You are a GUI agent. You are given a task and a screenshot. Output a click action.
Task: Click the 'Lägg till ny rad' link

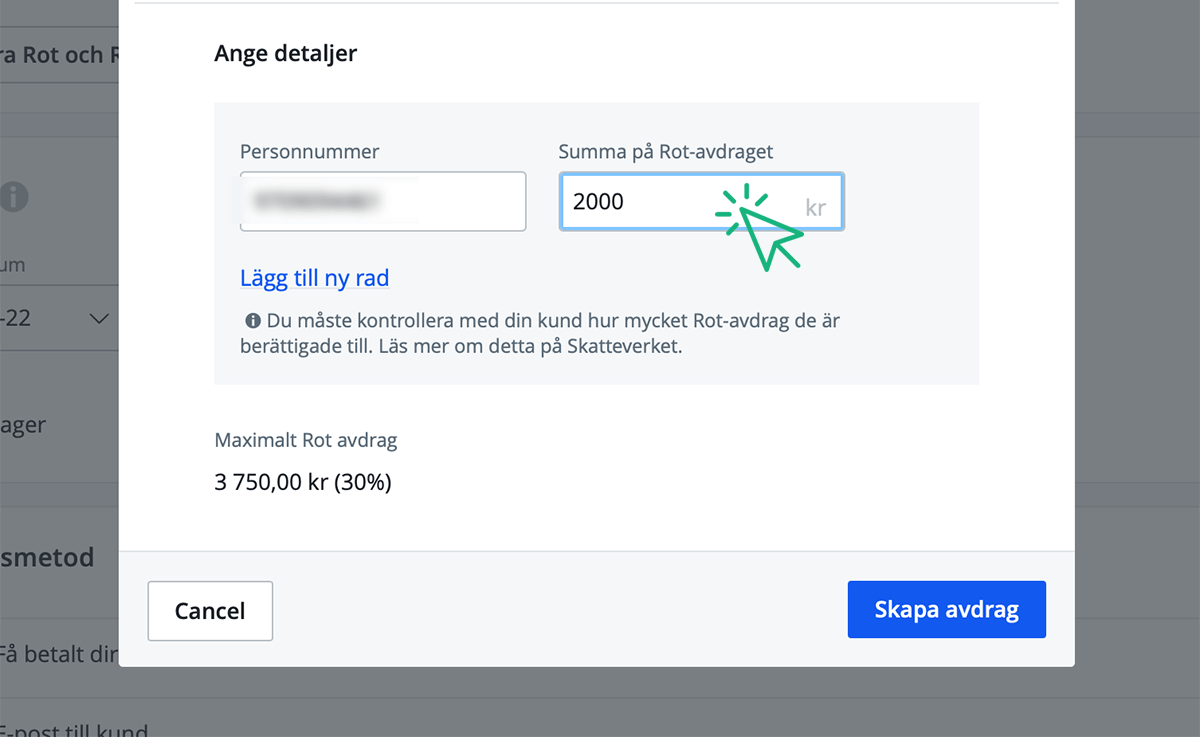pos(314,278)
